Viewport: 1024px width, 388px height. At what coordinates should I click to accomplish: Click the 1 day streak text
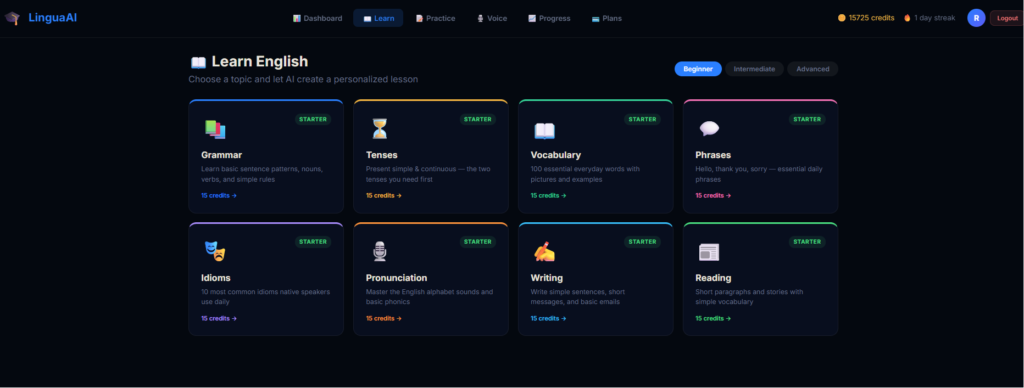(935, 18)
